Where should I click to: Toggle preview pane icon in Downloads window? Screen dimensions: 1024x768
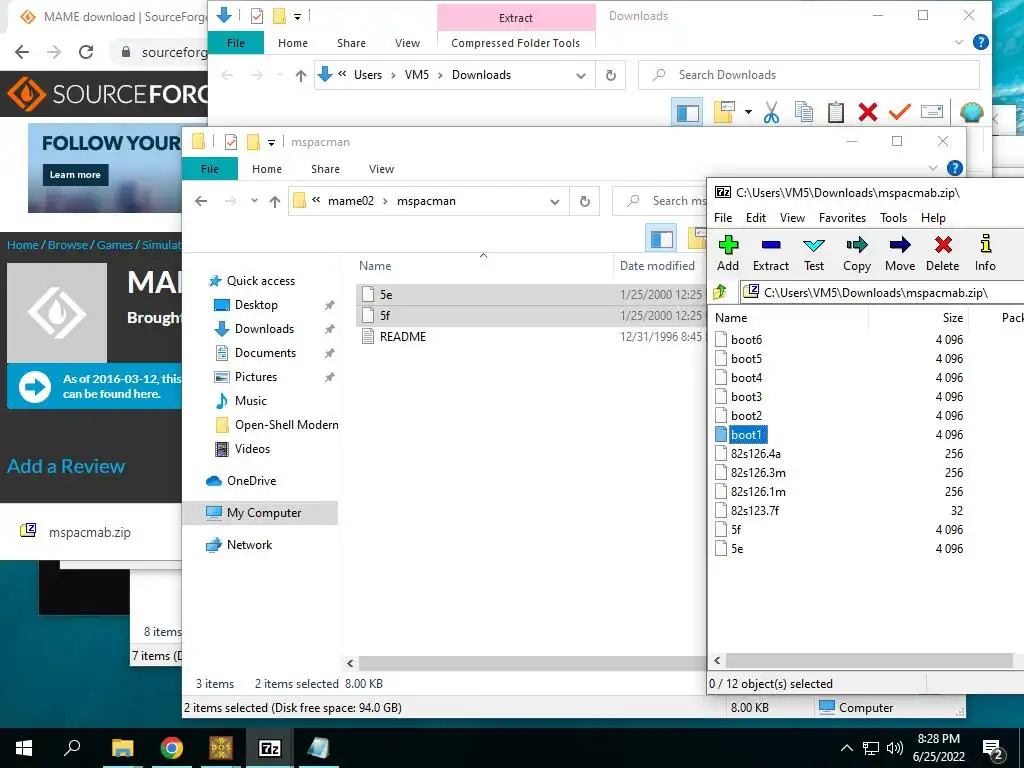(687, 112)
